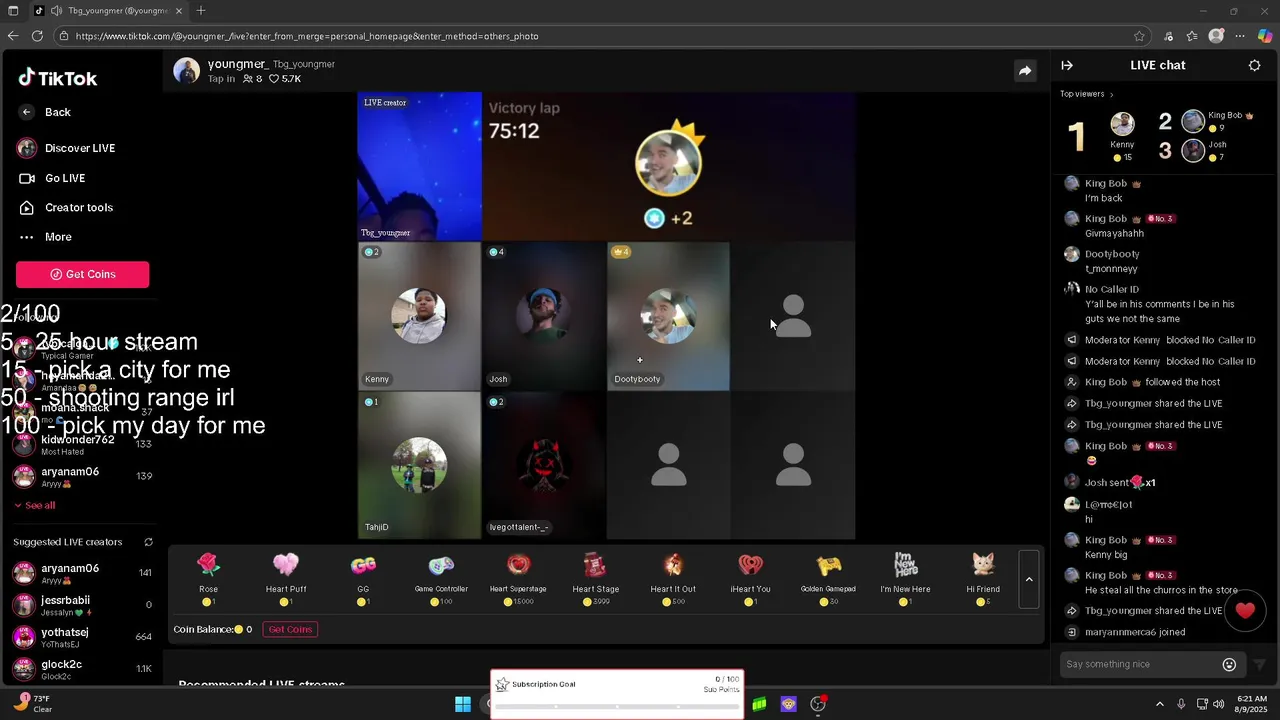
Task: Send a Hi Friend gift
Action: point(983,578)
